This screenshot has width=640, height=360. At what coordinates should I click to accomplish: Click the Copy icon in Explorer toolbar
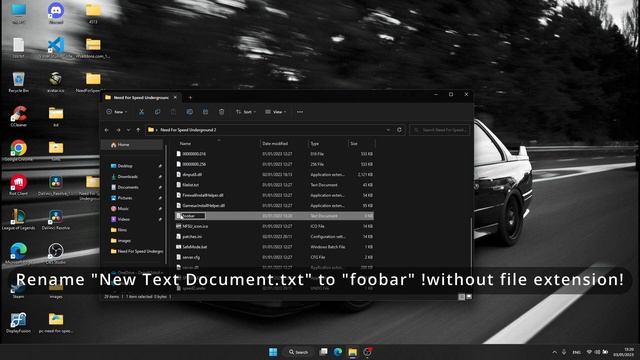coord(158,112)
